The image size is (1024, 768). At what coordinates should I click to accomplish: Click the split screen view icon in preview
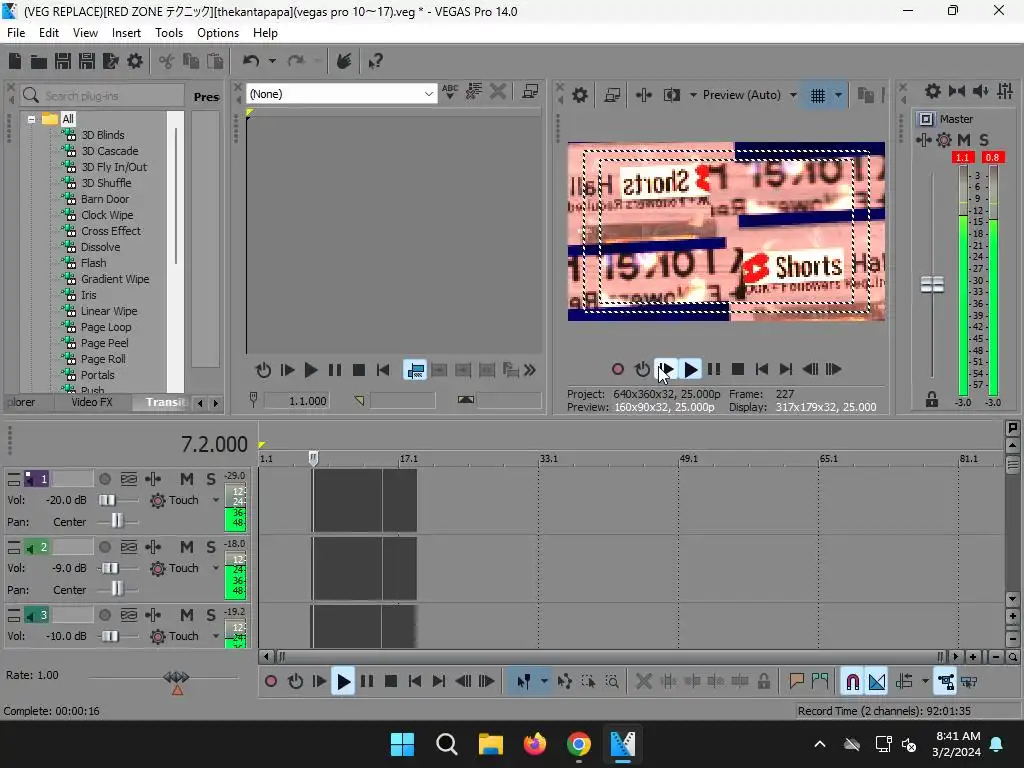(x=671, y=95)
